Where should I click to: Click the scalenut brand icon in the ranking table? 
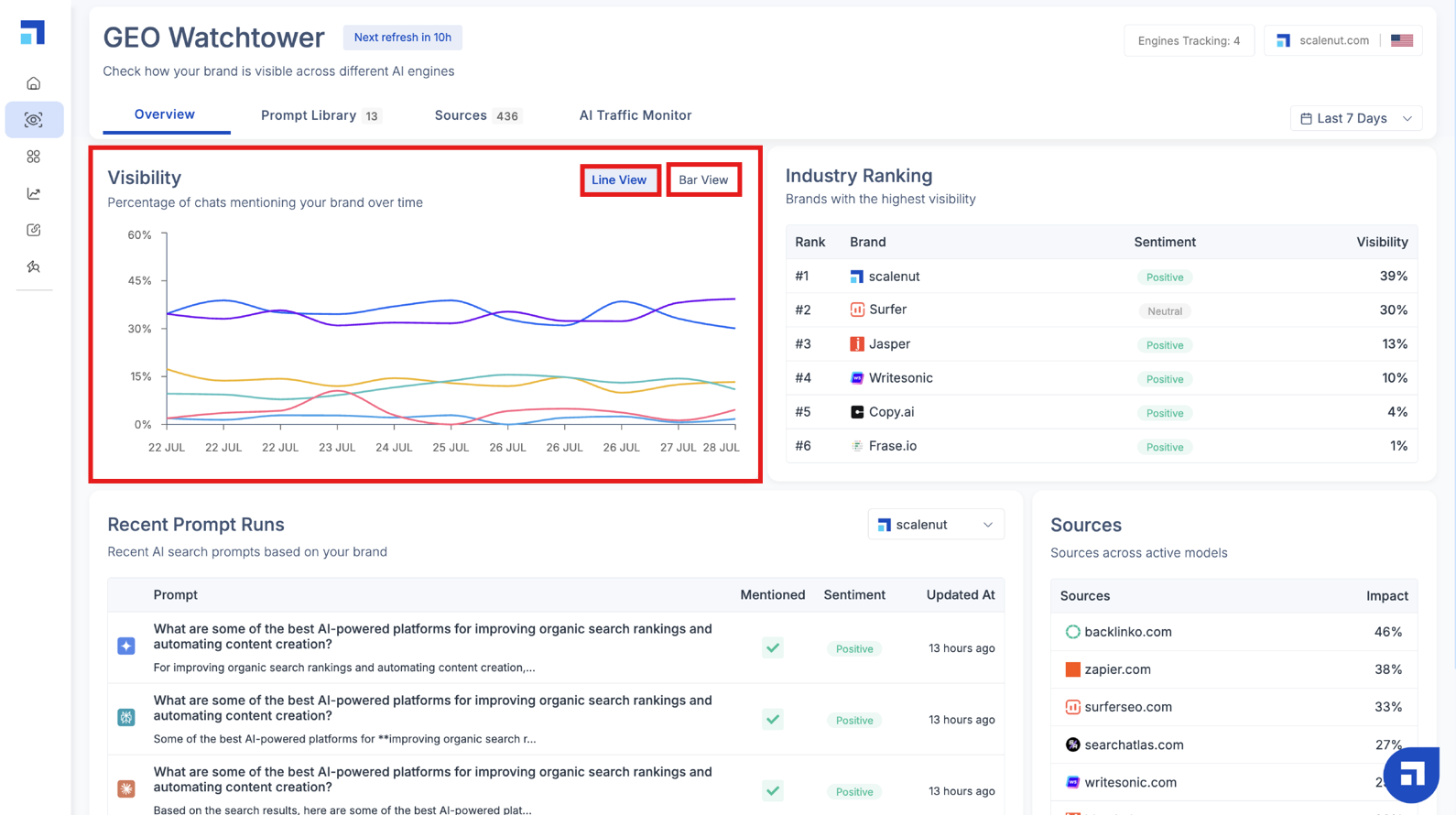[857, 277]
